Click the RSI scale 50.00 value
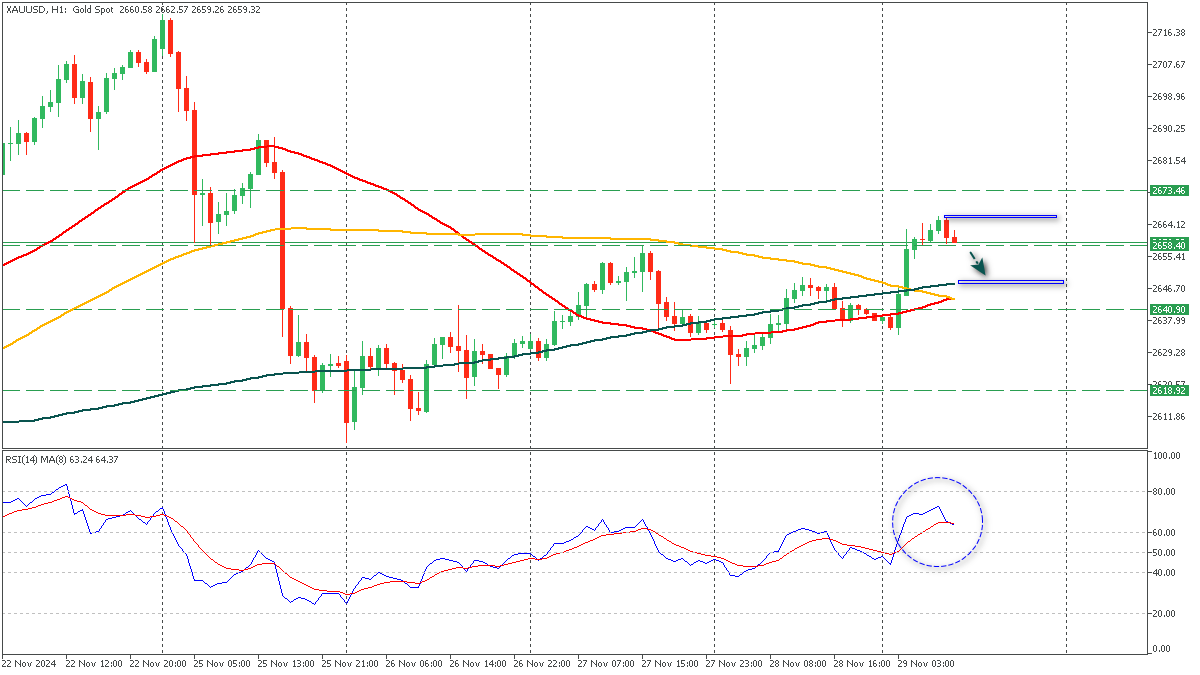1200x675 pixels. pos(1164,553)
